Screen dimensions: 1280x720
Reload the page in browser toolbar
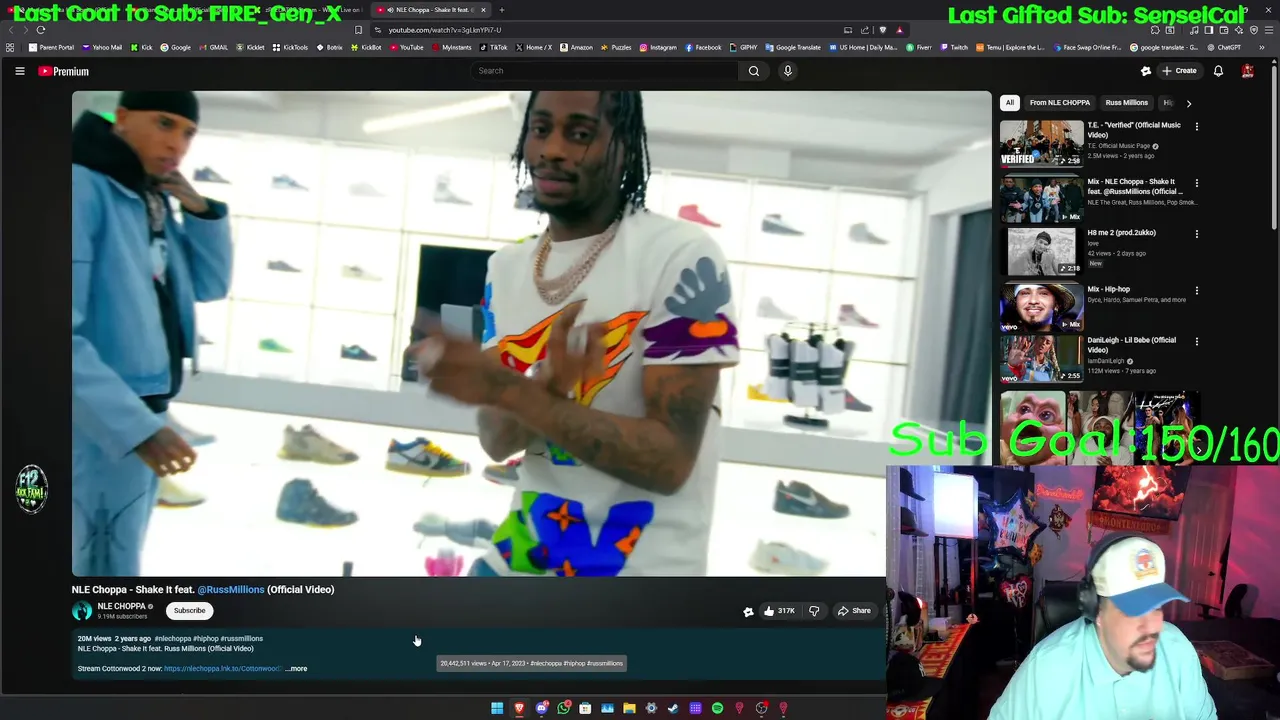coord(41,30)
